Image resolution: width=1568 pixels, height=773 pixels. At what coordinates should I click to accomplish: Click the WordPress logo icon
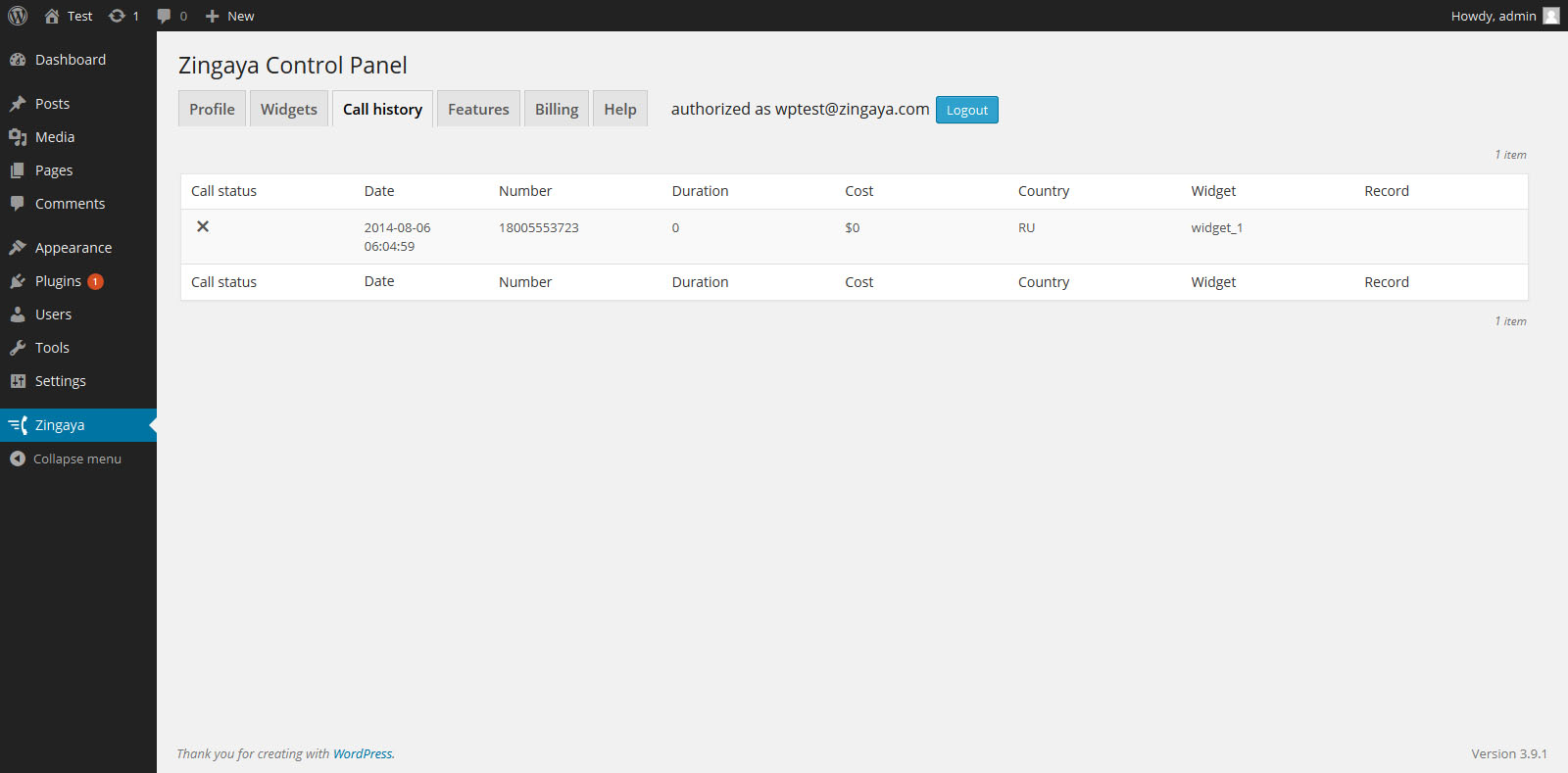click(x=18, y=16)
